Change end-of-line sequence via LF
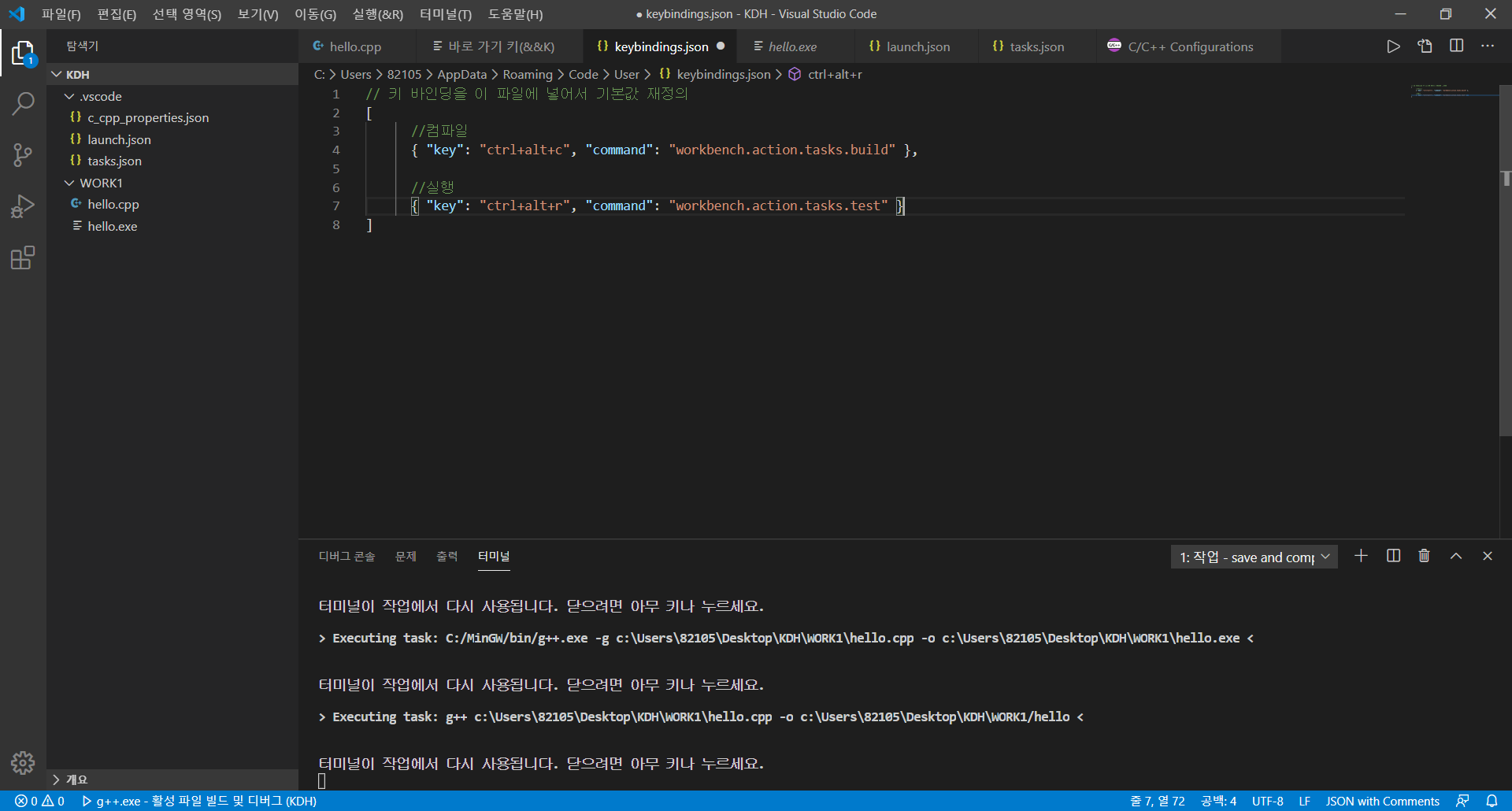This screenshot has width=1512, height=811. [x=1304, y=801]
